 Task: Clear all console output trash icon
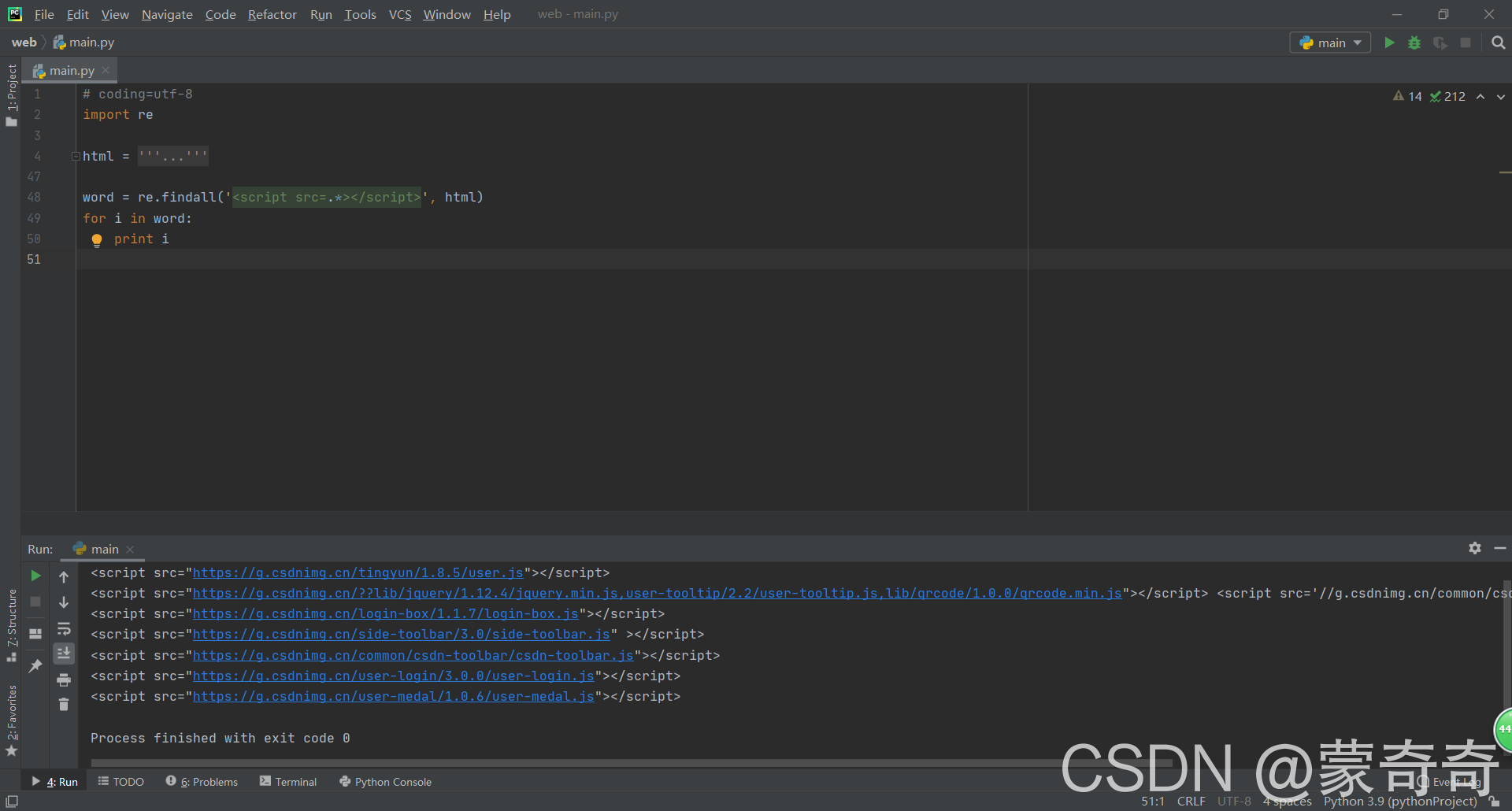click(x=64, y=705)
